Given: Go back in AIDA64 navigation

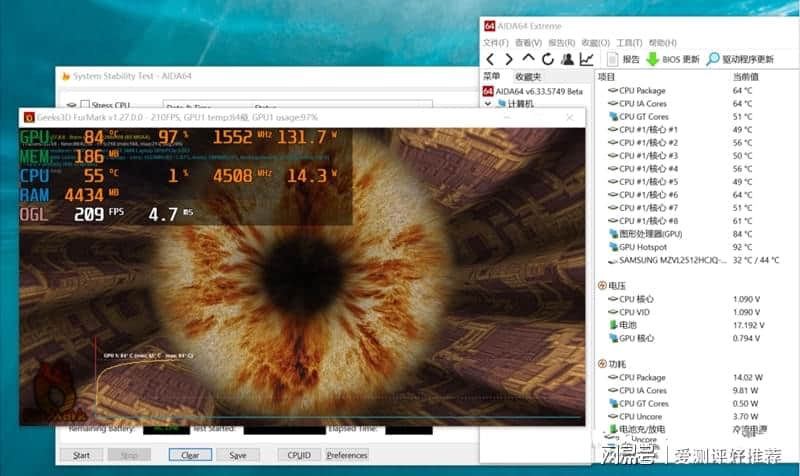Looking at the screenshot, I should [490, 59].
